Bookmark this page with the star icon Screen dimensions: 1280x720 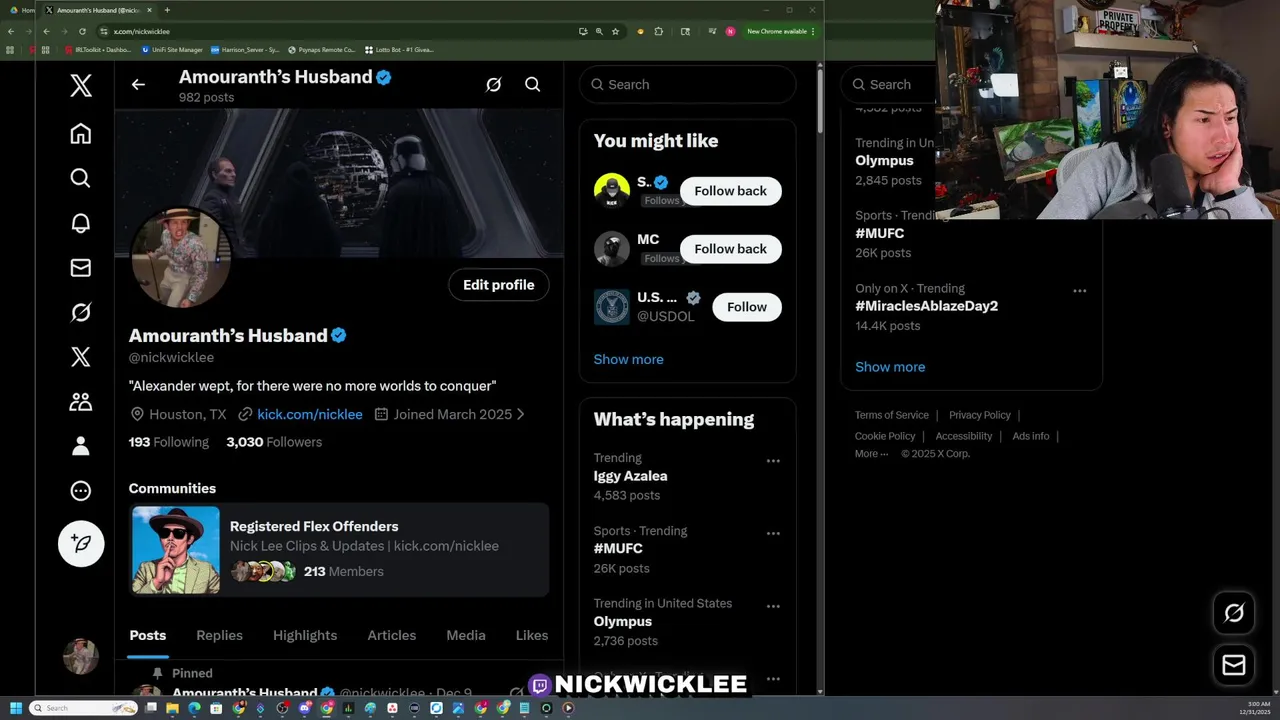point(615,31)
